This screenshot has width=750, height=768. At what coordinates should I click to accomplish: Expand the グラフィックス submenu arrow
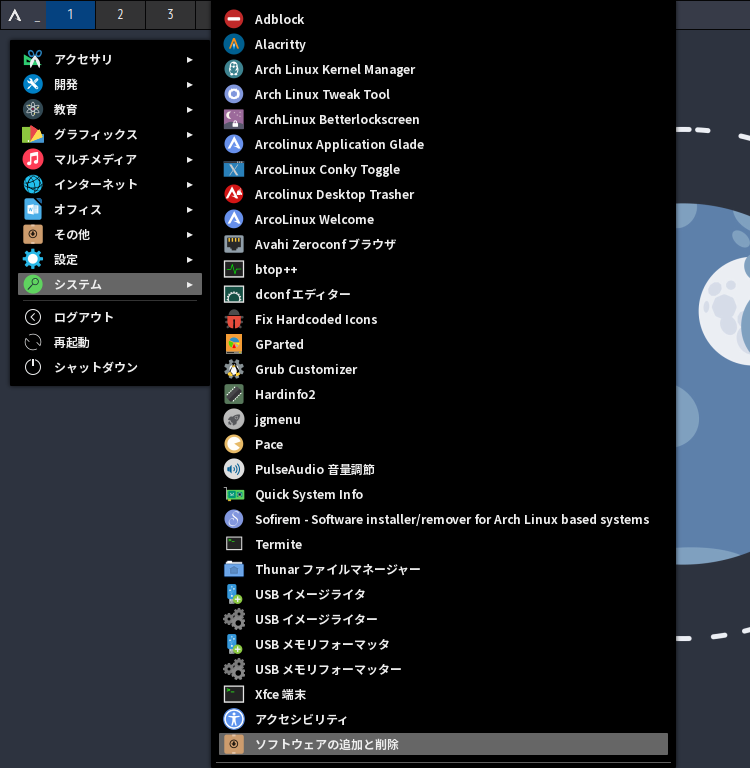point(190,134)
